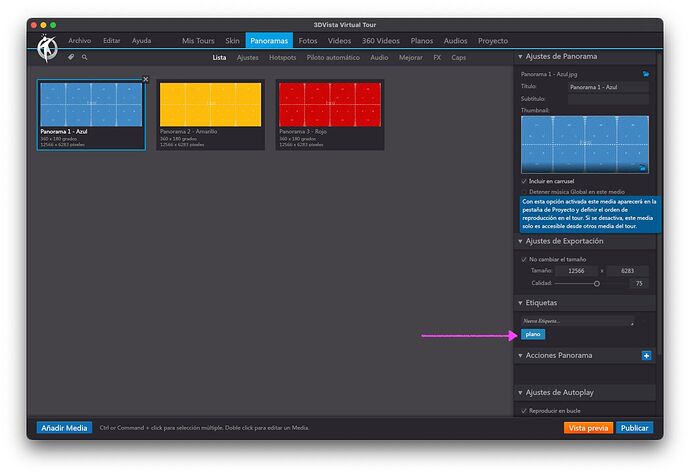Screen dimensions: 690x475
Task: Click the new tag field dropdown arrow
Action: click(632, 324)
